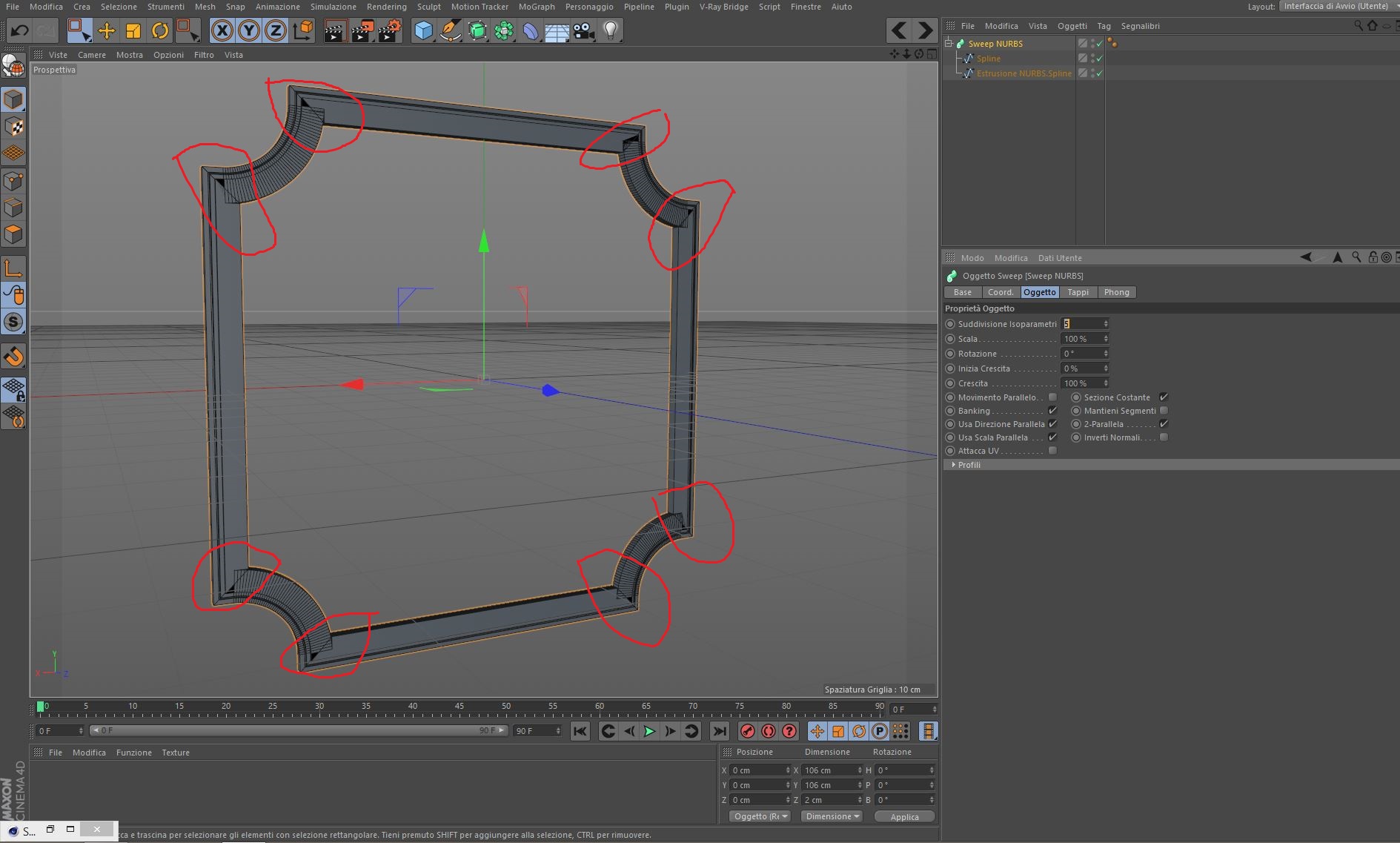Uncheck the Banking checkbox
This screenshot has width=1400, height=843.
coord(1052,411)
